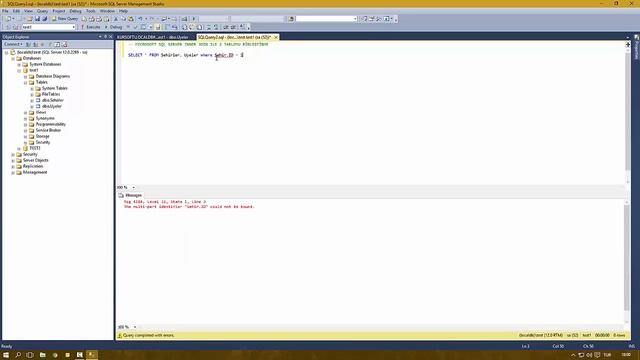Expand the System Tables folder

(32, 89)
